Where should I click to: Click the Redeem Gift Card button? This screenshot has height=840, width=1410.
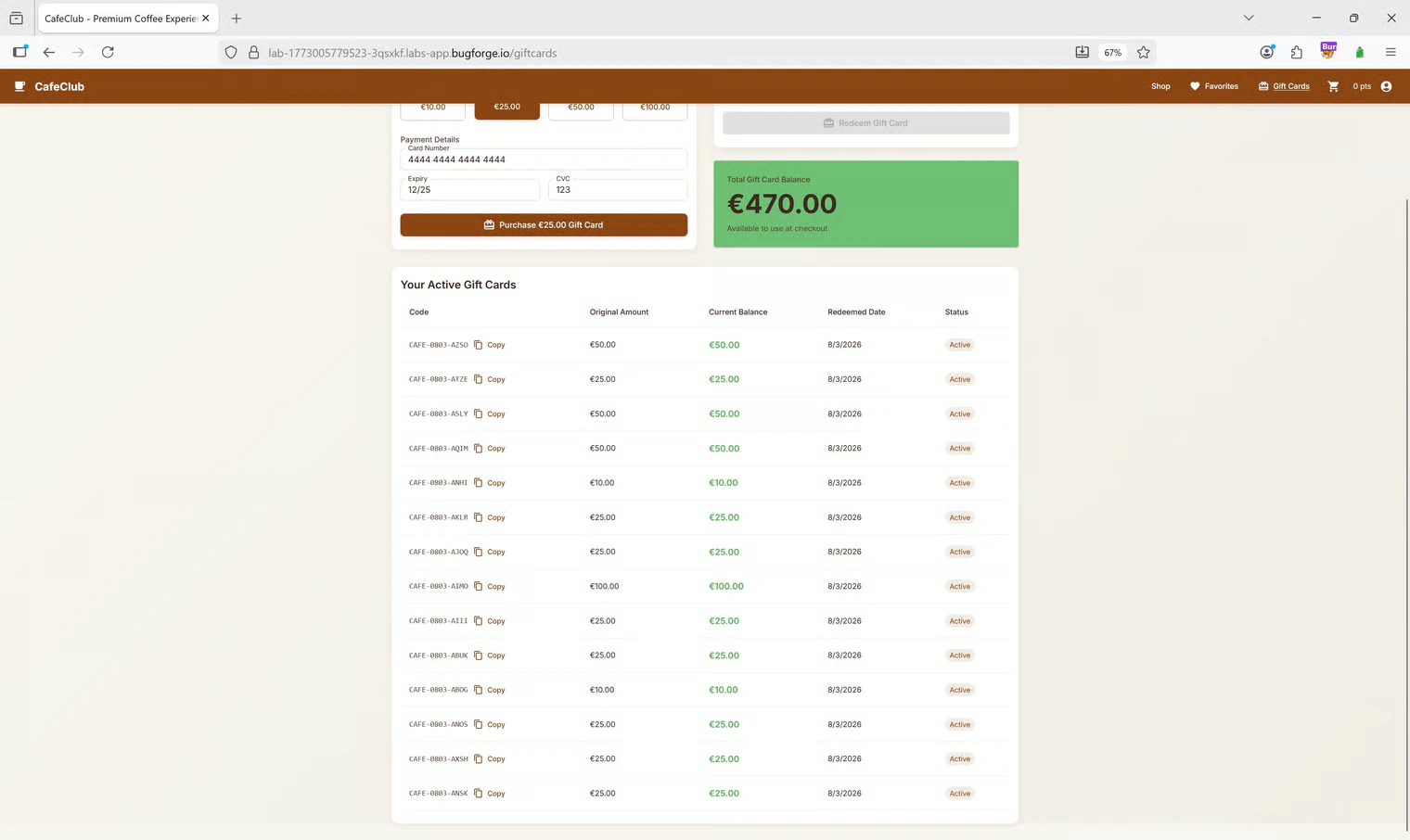(x=866, y=123)
